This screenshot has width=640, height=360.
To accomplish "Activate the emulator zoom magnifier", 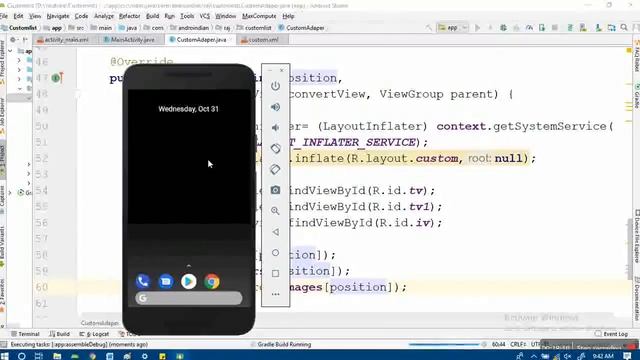I will click(x=276, y=211).
